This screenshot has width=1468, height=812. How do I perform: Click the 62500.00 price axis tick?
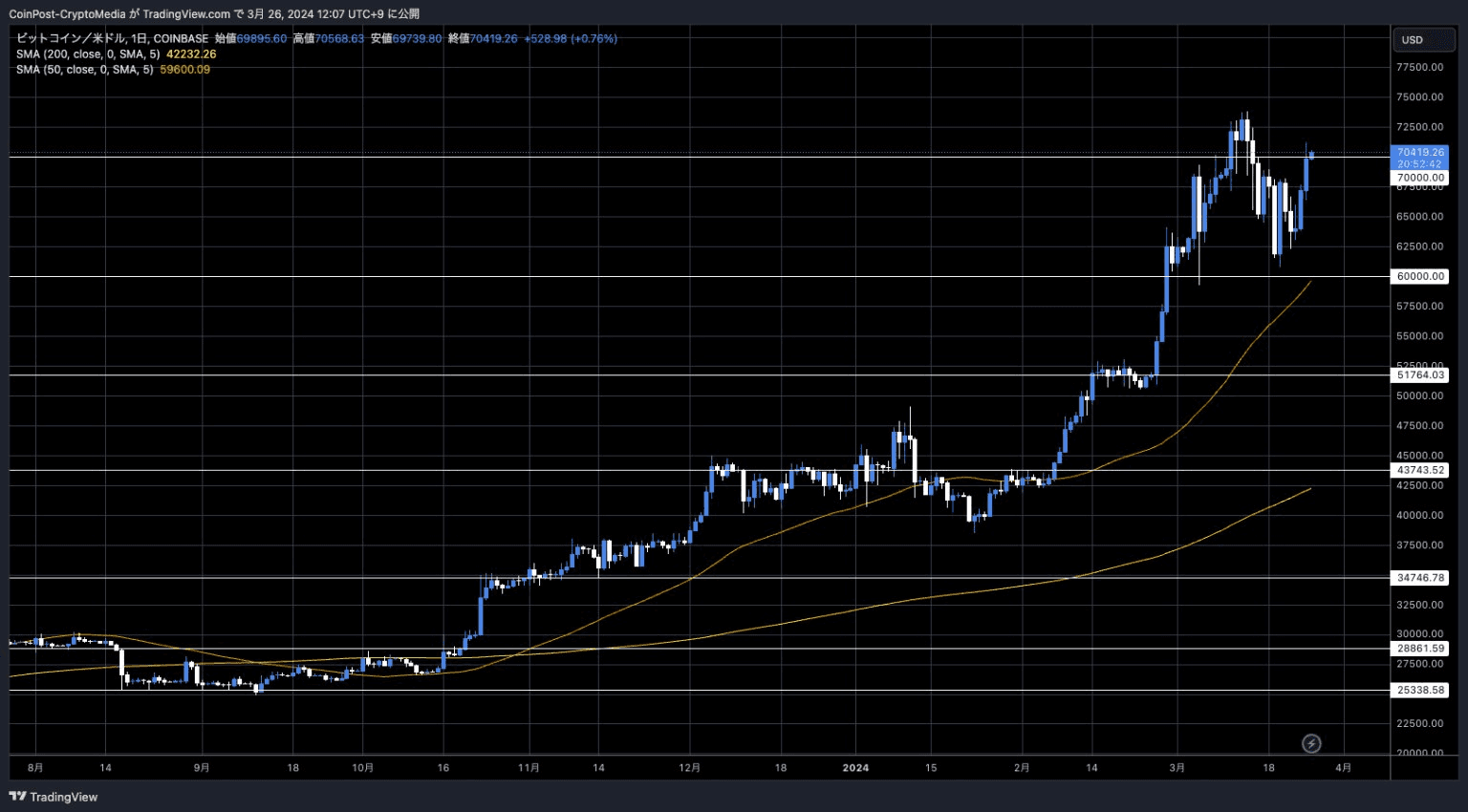point(1419,246)
